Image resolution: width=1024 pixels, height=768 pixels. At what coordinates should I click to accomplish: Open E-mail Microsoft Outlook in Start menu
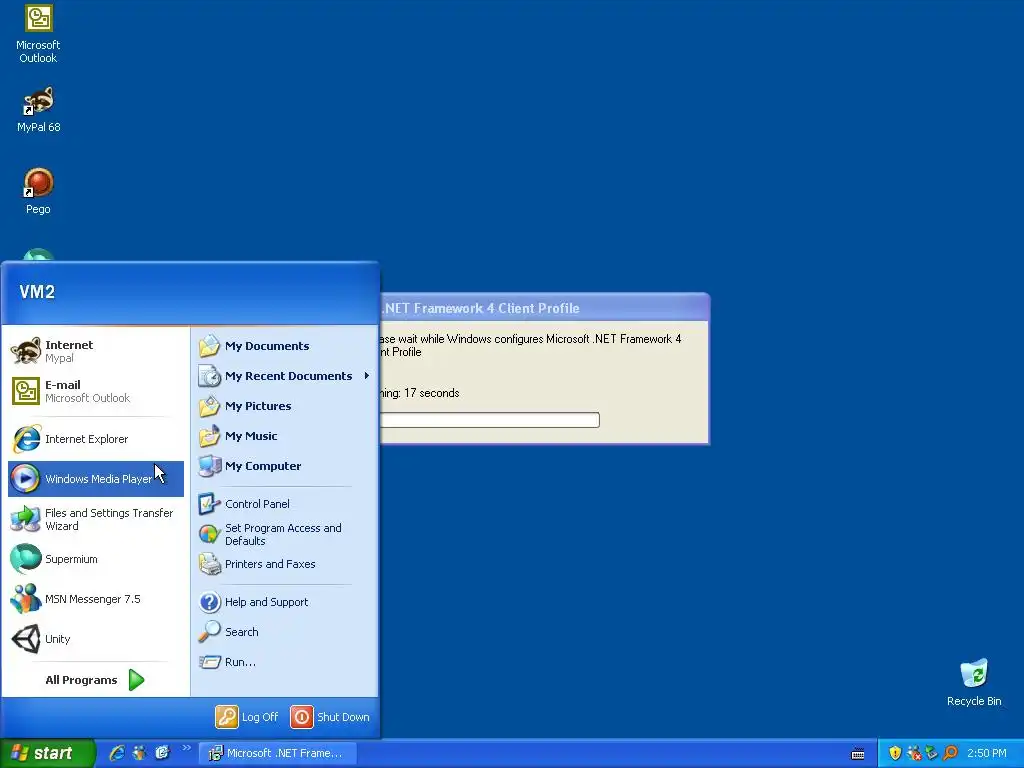point(96,391)
